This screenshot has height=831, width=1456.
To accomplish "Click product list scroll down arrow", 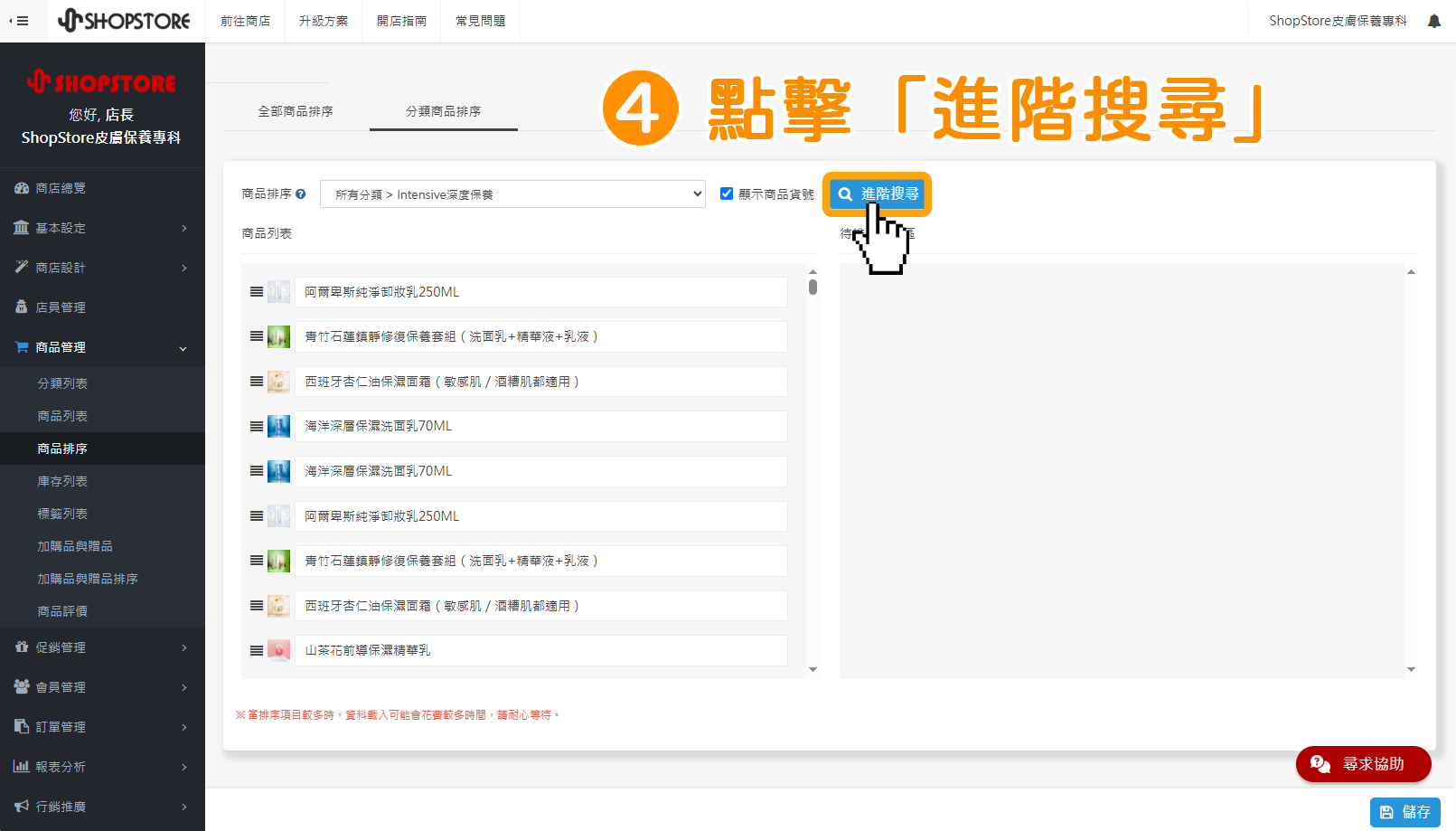I will coord(813,669).
